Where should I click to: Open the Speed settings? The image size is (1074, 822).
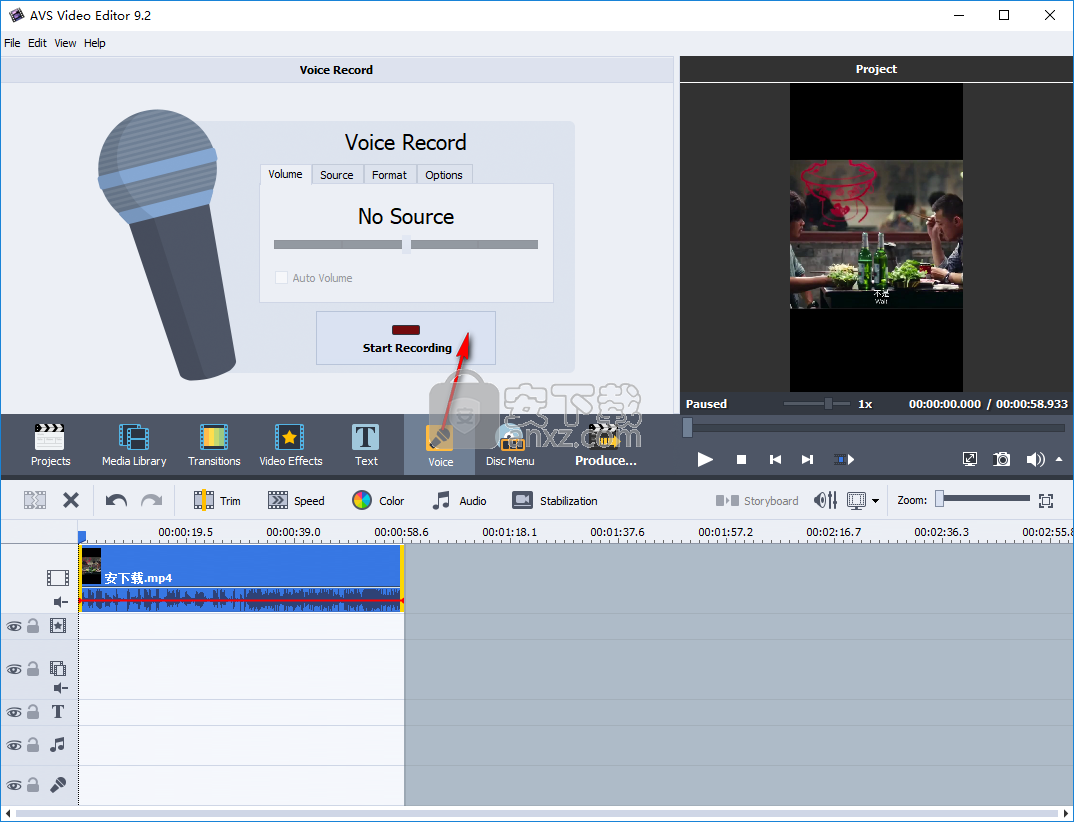tap(296, 501)
